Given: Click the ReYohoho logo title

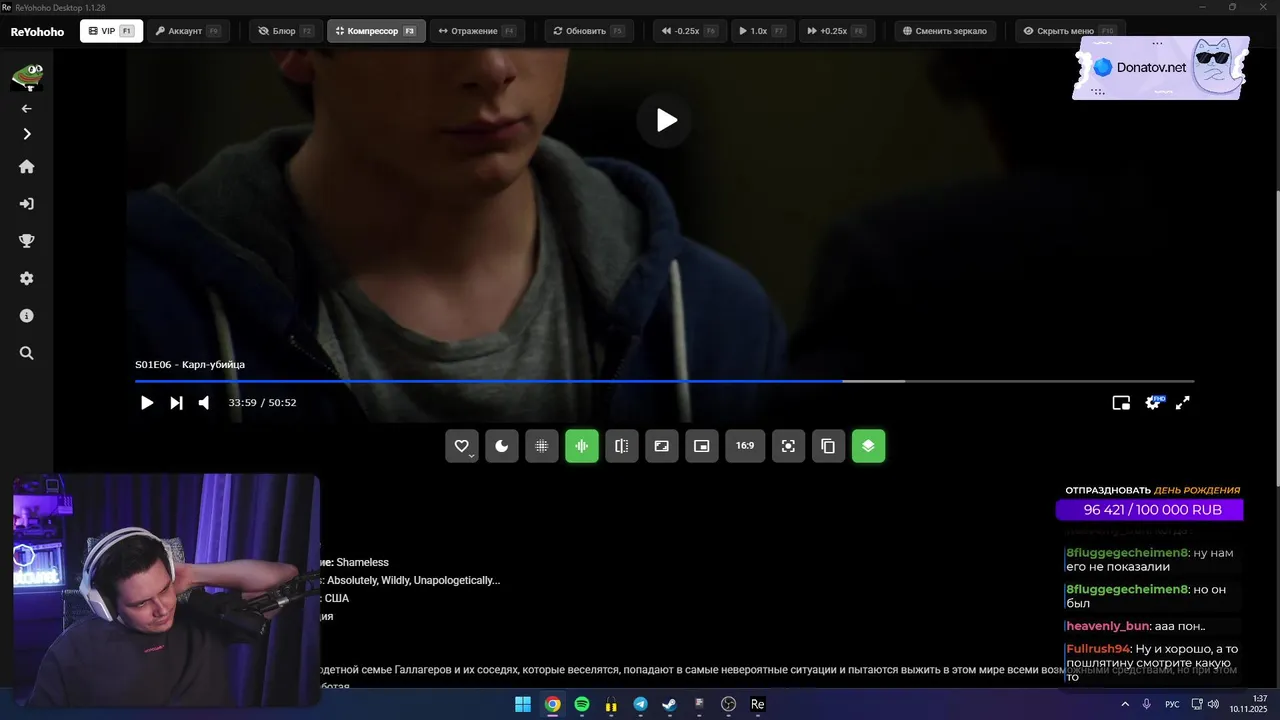Looking at the screenshot, I should 37,32.
